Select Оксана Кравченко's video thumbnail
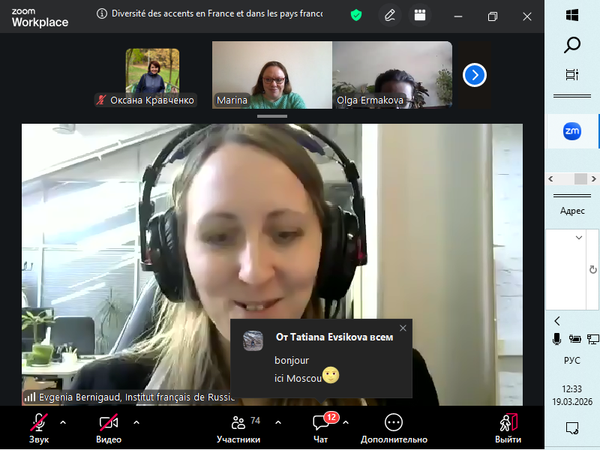This screenshot has width=600, height=450. click(x=152, y=72)
